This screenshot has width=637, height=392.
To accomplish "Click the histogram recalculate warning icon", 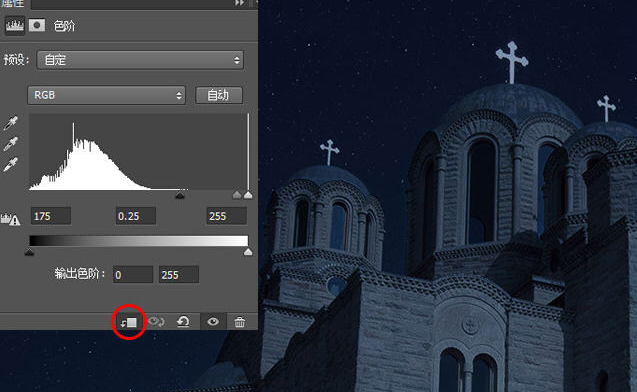I will click(11, 219).
